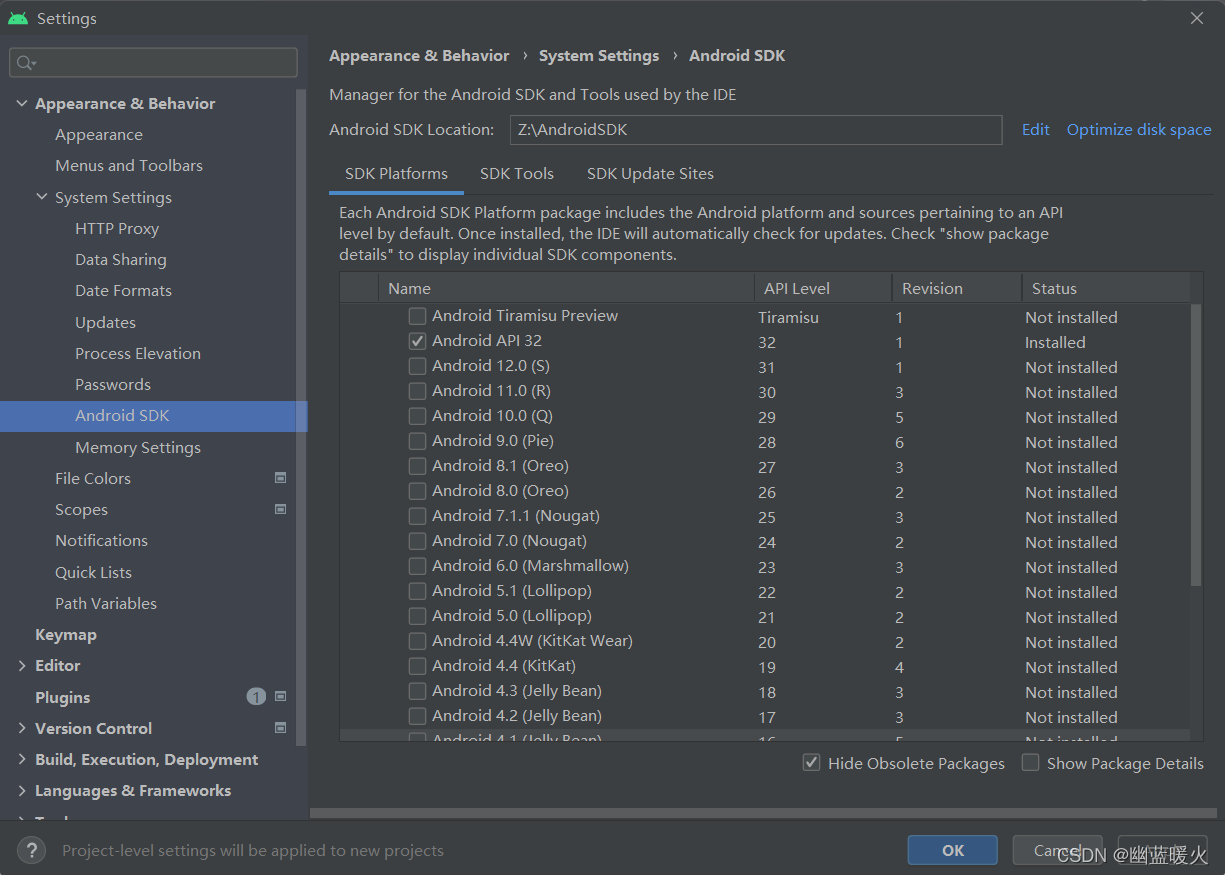Expand the Version Control tree node

pyautogui.click(x=22, y=728)
